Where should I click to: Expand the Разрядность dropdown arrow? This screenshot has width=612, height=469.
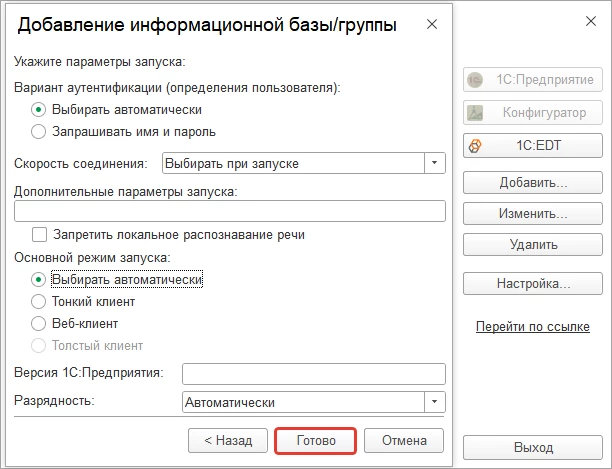434,402
